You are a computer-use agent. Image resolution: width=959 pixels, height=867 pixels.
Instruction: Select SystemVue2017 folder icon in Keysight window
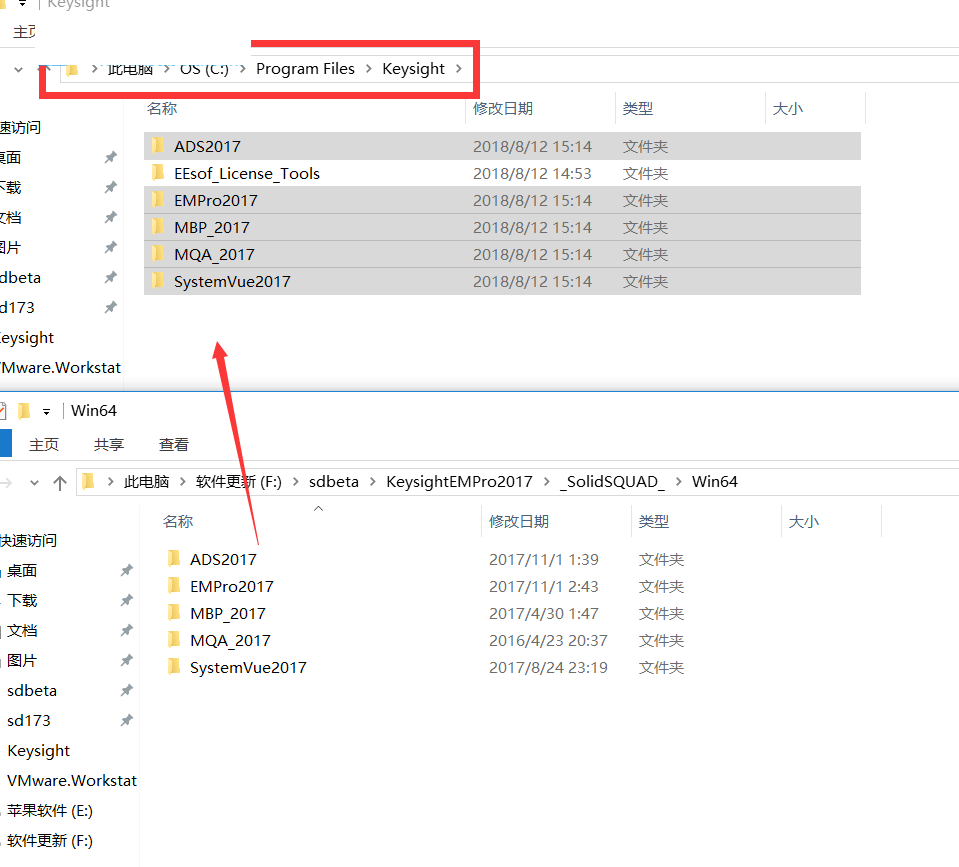pyautogui.click(x=158, y=281)
